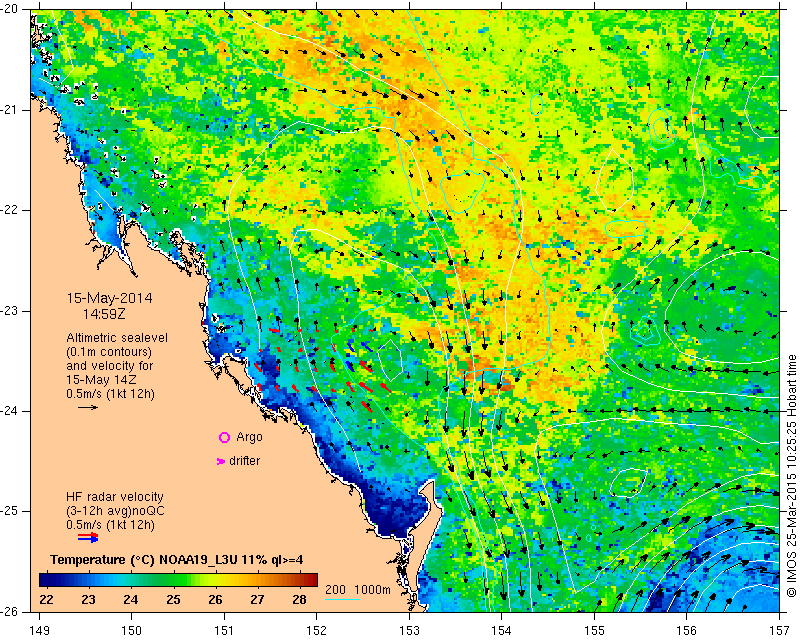The image size is (800, 640).
Task: Click latitude axis label -20
Action: (10, 9)
